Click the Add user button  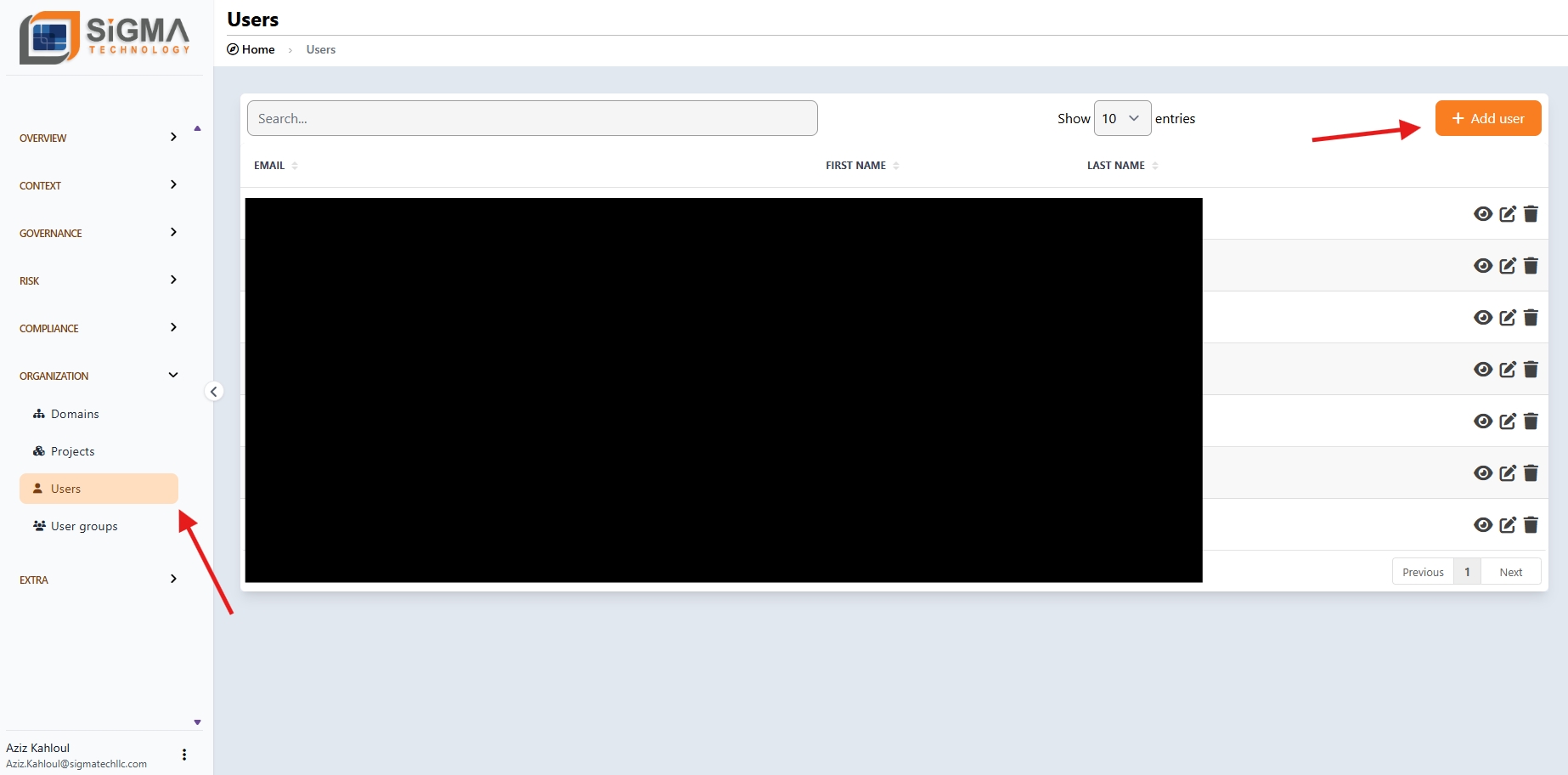(x=1487, y=118)
